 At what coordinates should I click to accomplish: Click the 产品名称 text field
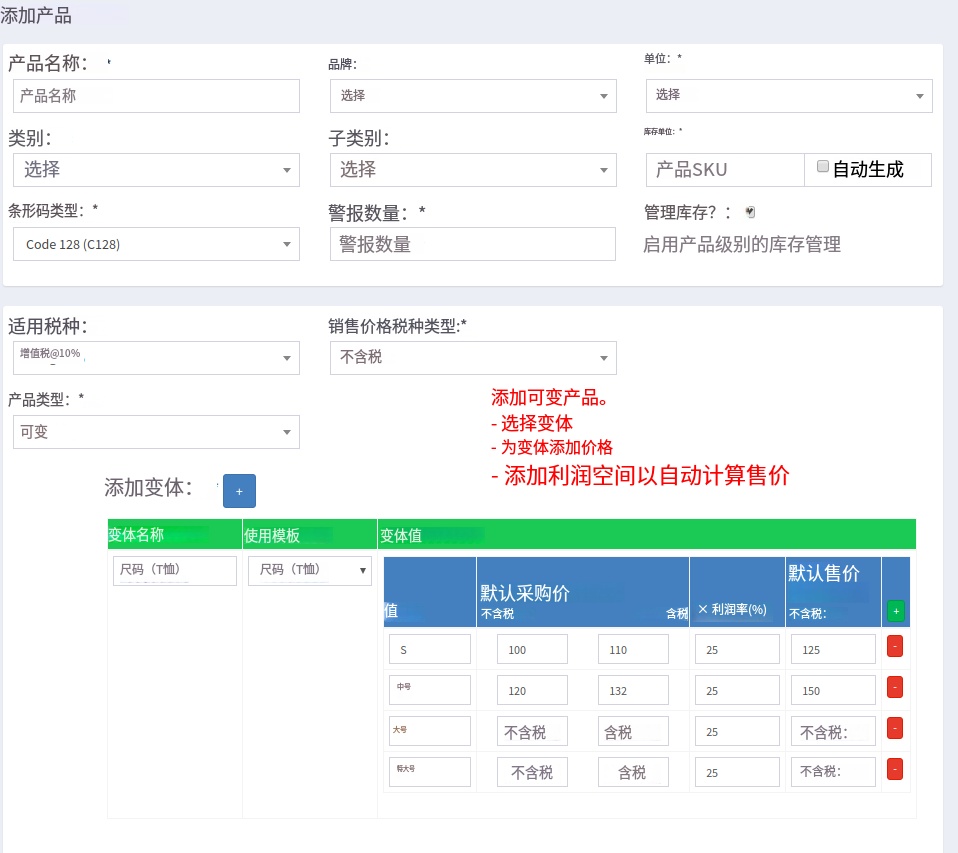(156, 96)
